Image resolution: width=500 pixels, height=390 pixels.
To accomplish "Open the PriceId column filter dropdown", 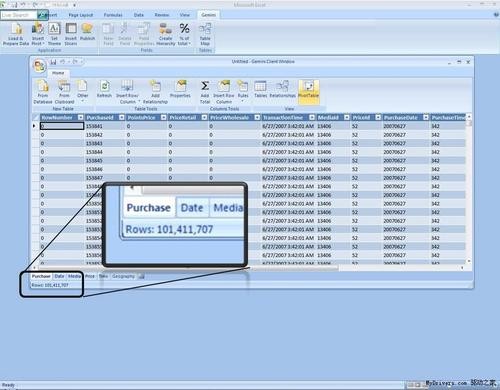I will [378, 117].
